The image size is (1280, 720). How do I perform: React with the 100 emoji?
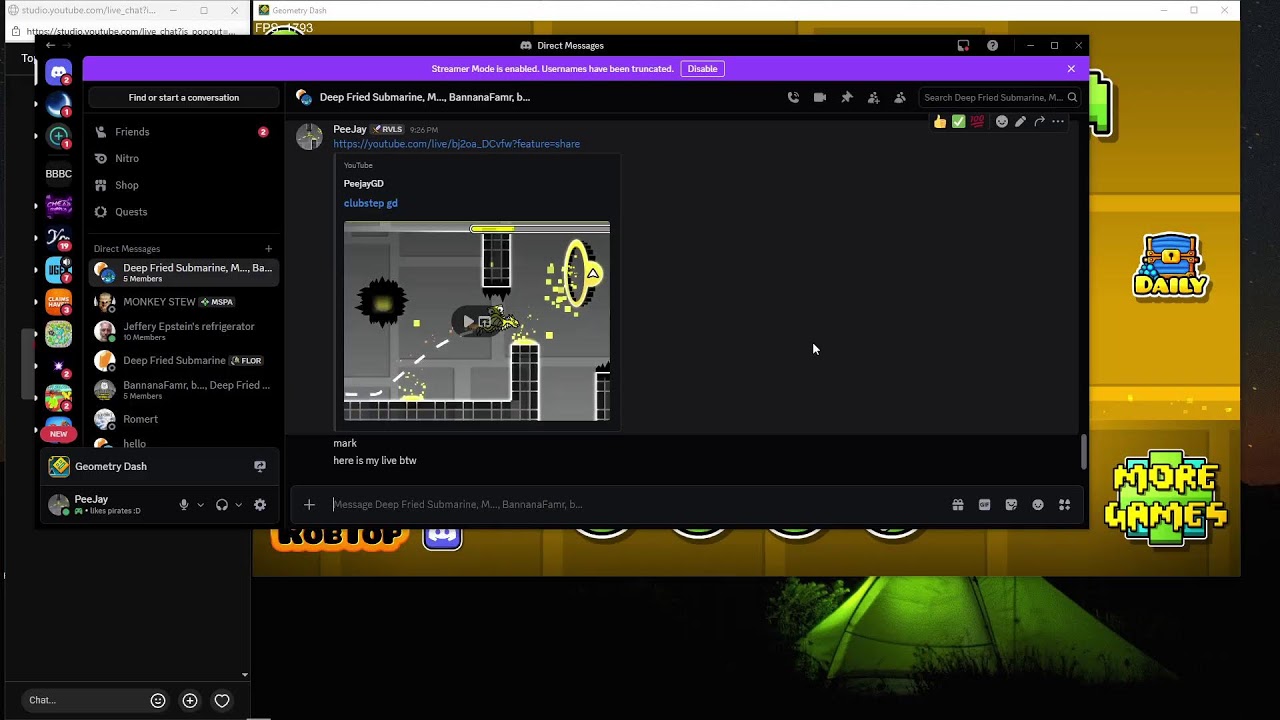[x=977, y=122]
